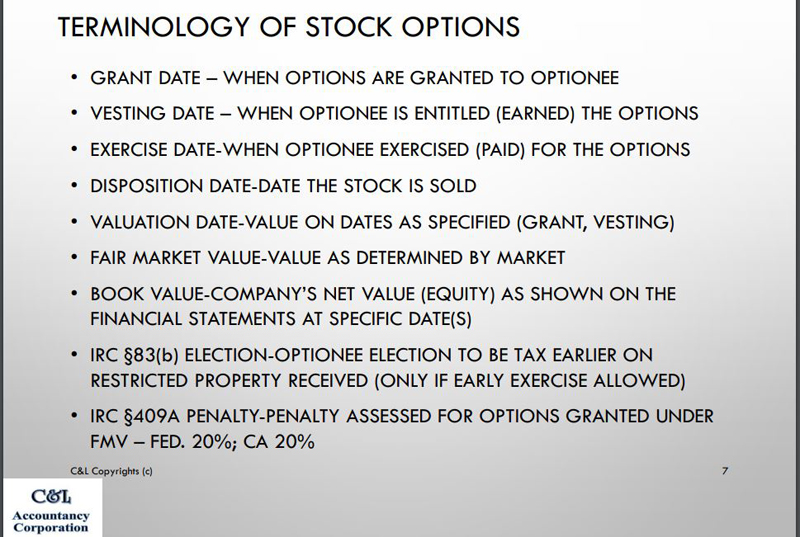Click the slide page number 7
This screenshot has height=537, width=800.
tap(725, 471)
